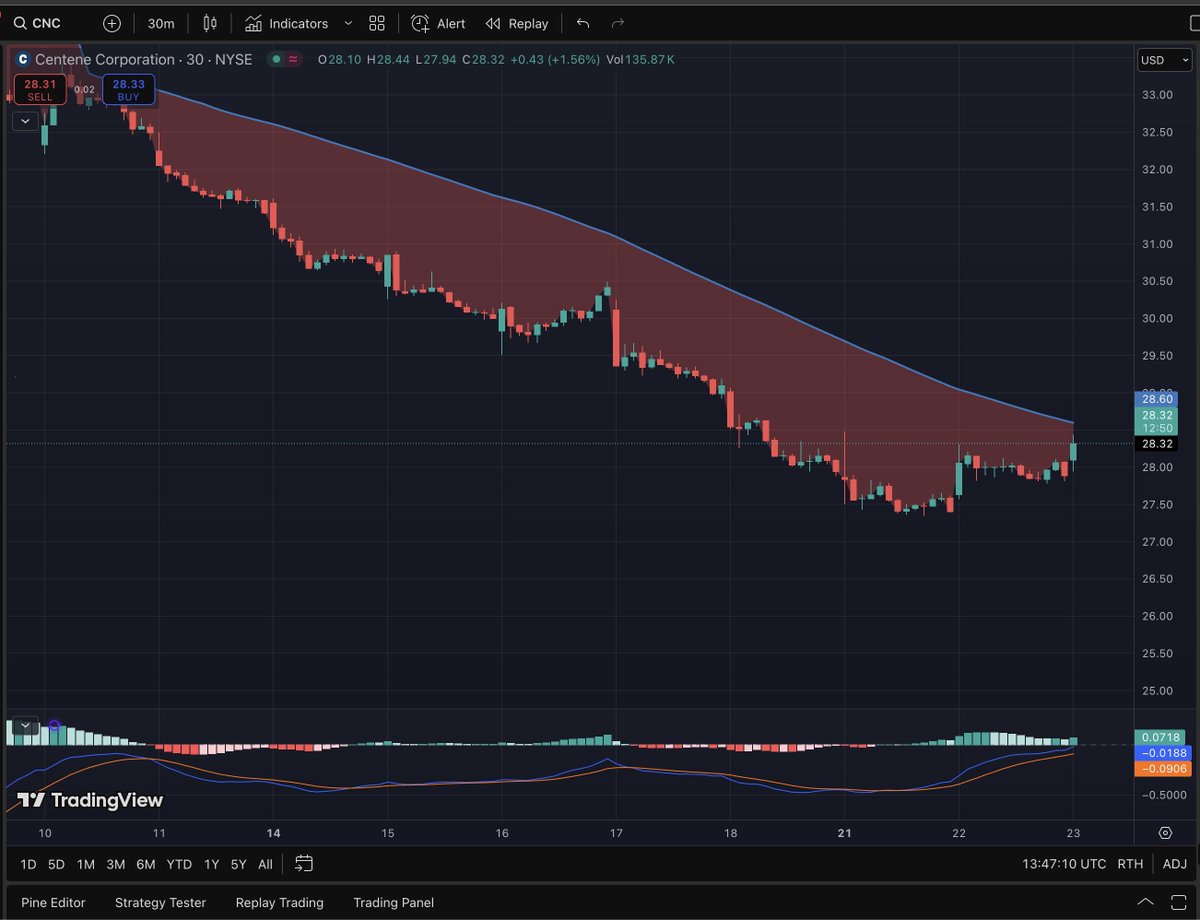Select YTD time range
This screenshot has height=920, width=1200.
pyautogui.click(x=179, y=864)
